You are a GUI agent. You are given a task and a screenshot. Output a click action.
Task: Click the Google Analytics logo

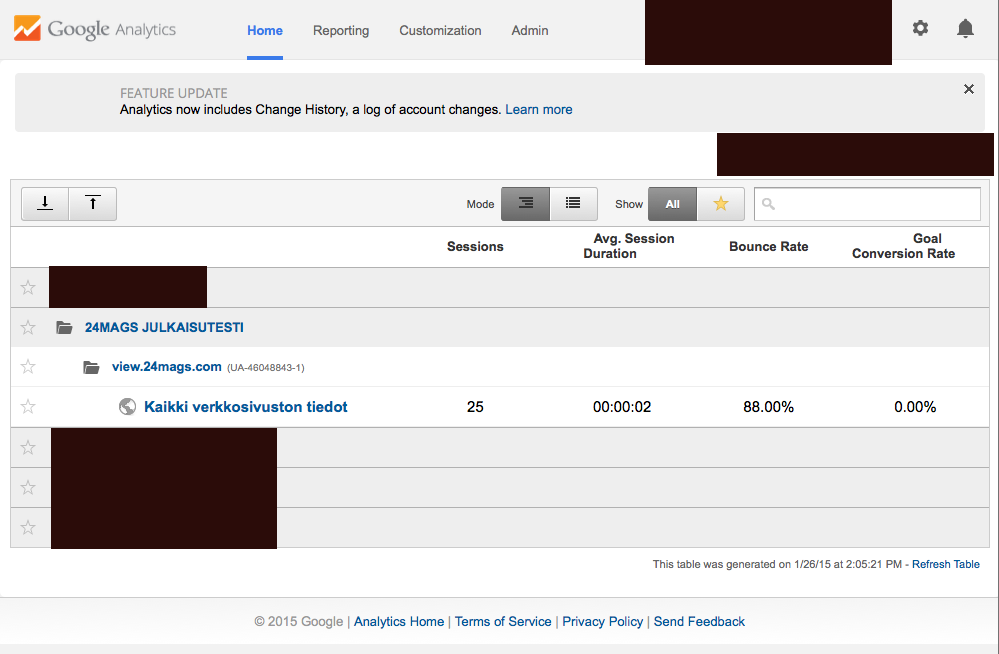[95, 29]
